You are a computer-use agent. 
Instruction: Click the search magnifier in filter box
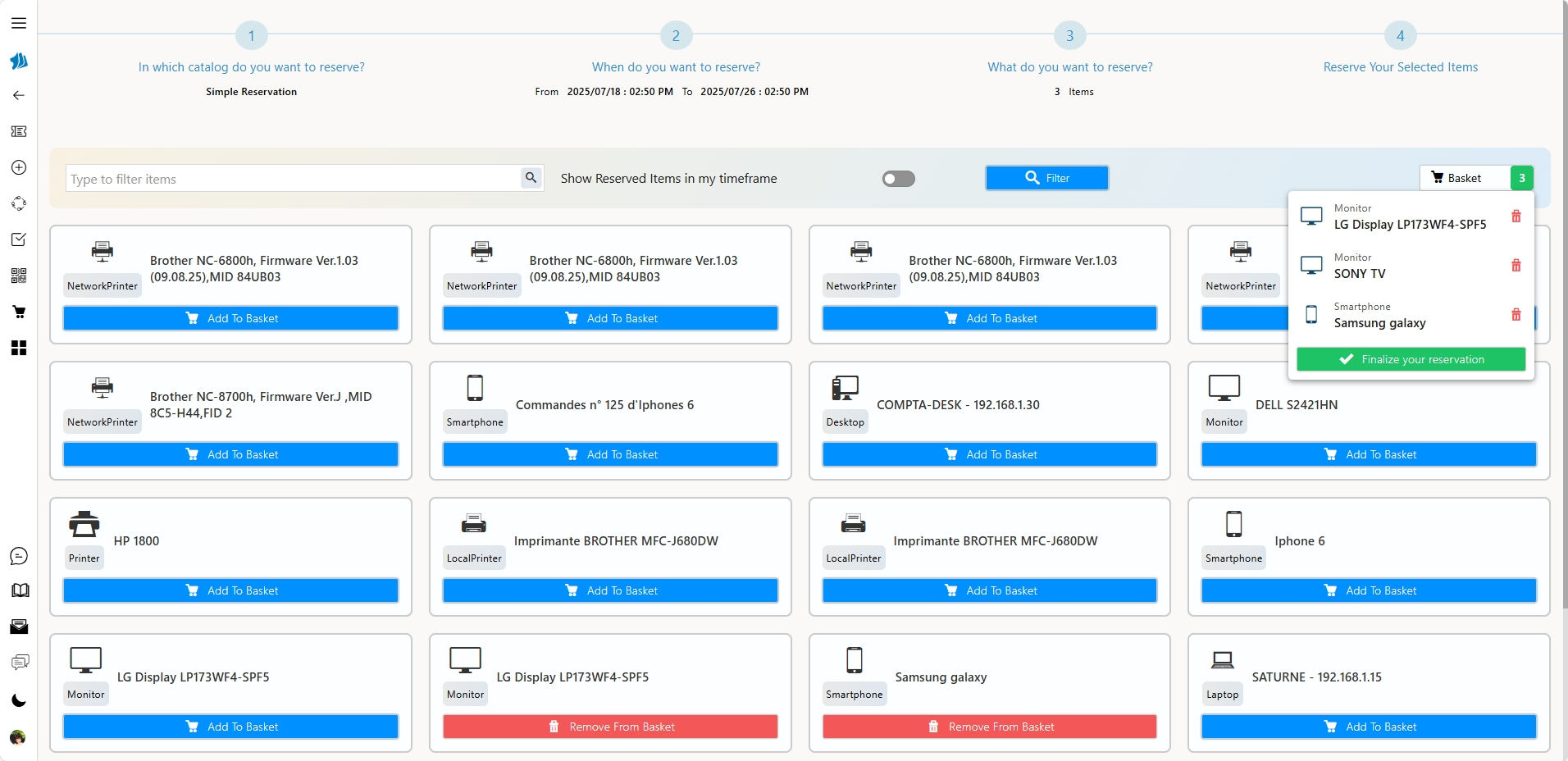[531, 177]
